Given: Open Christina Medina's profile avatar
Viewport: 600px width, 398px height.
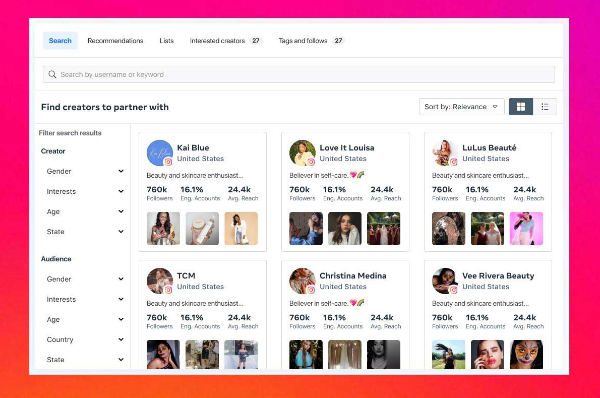Looking at the screenshot, I should pyautogui.click(x=302, y=281).
